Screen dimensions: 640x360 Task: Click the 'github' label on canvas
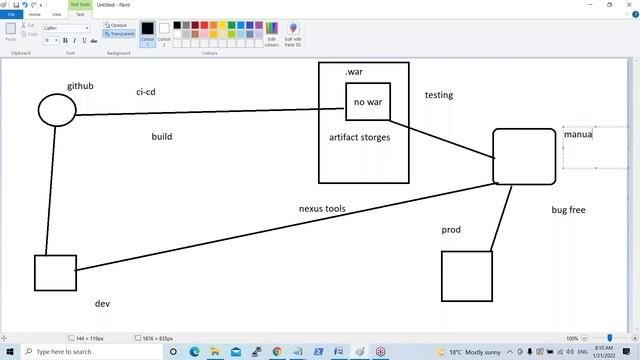80,86
